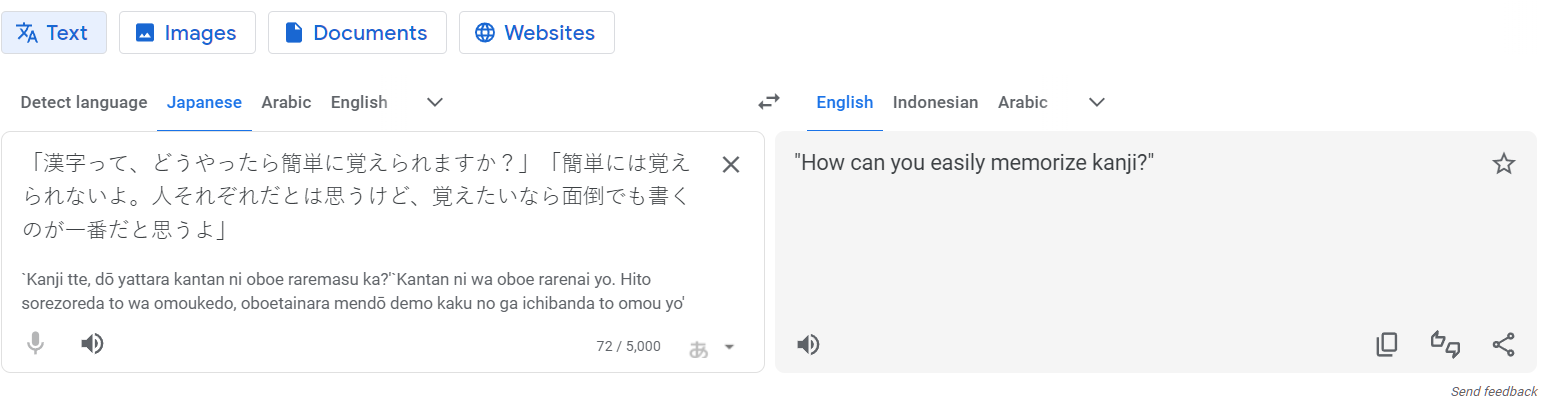This screenshot has width=1553, height=404.
Task: Click the Send feedback link
Action: (x=1494, y=391)
